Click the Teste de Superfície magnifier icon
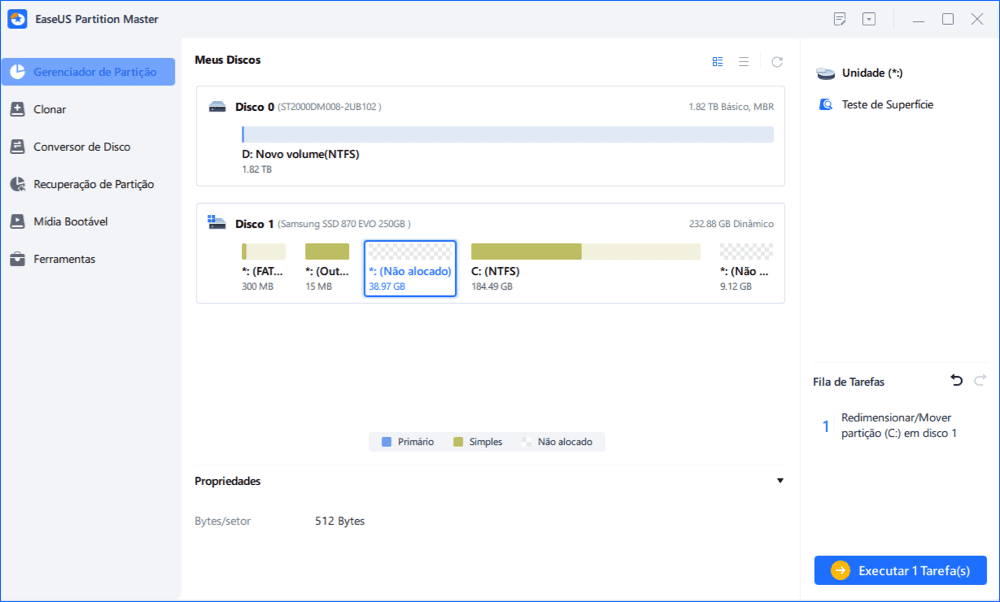 [825, 105]
